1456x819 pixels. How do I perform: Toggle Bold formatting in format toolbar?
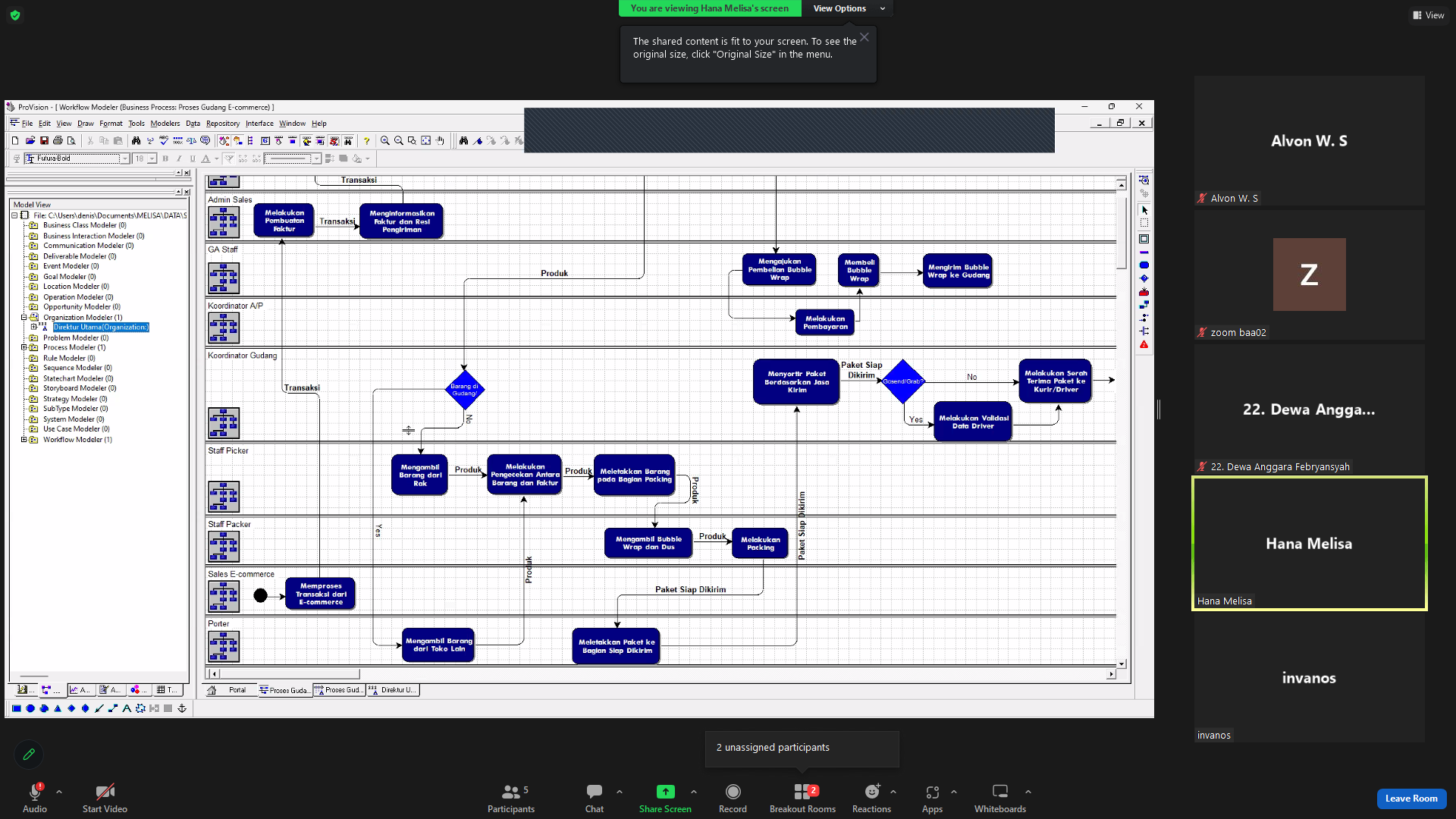165,158
